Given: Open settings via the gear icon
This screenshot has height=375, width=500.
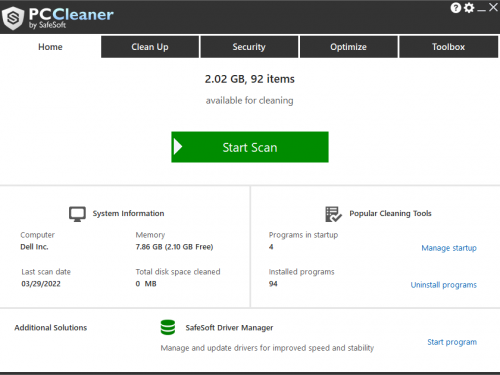Looking at the screenshot, I should click(469, 8).
